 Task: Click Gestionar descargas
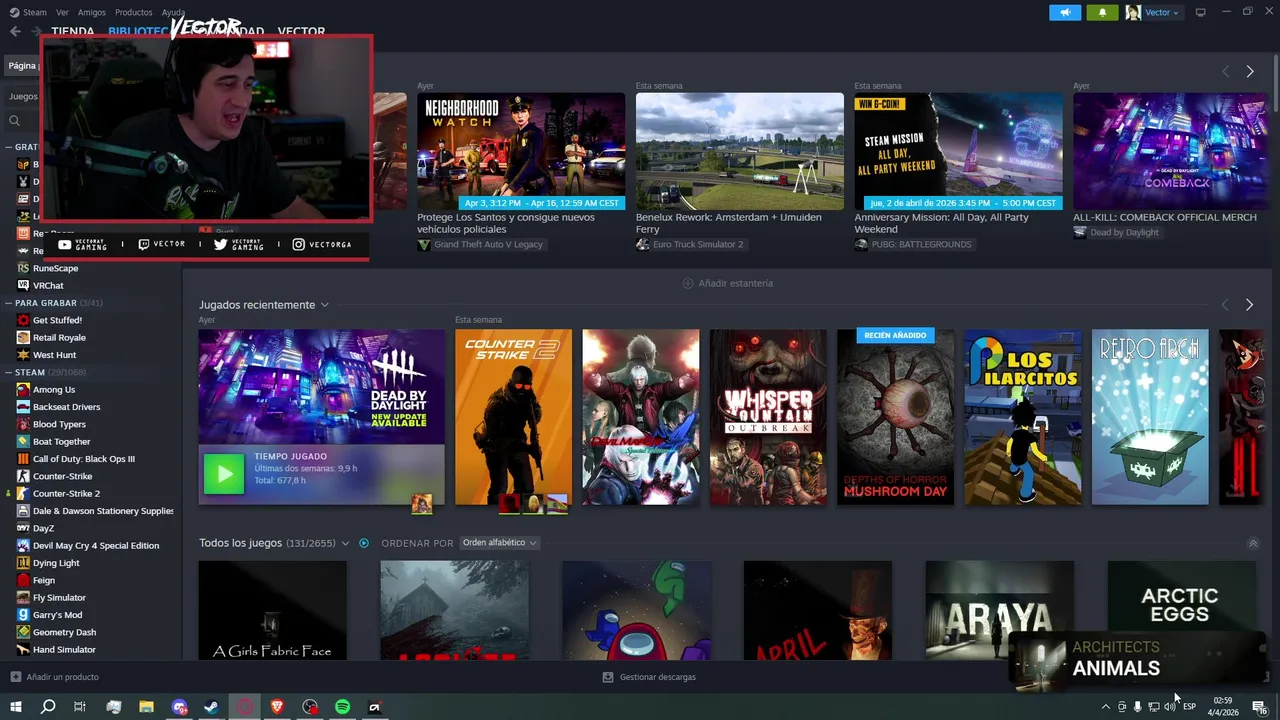649,677
